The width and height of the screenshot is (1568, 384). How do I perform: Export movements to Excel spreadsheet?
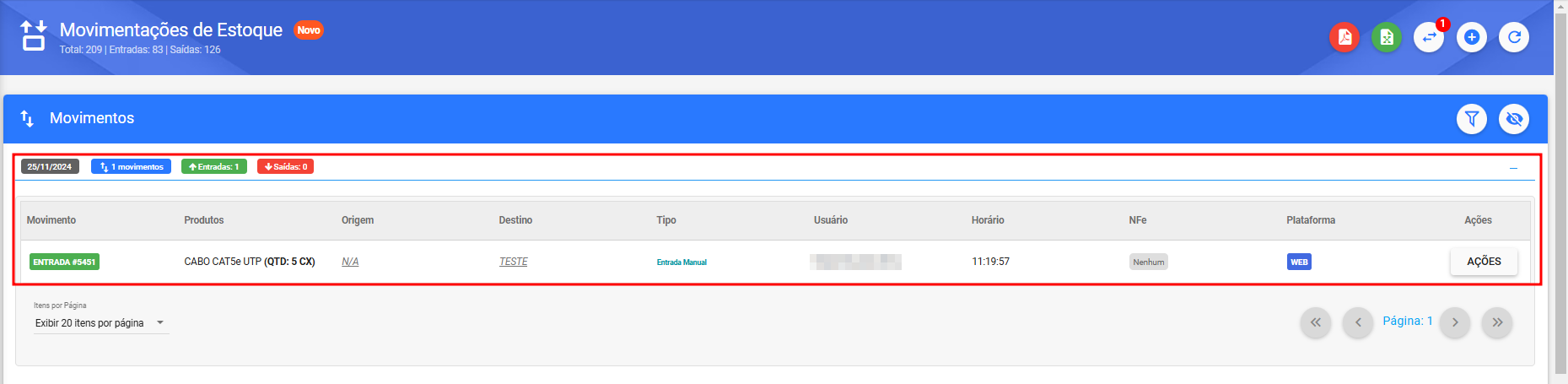pyautogui.click(x=1387, y=37)
